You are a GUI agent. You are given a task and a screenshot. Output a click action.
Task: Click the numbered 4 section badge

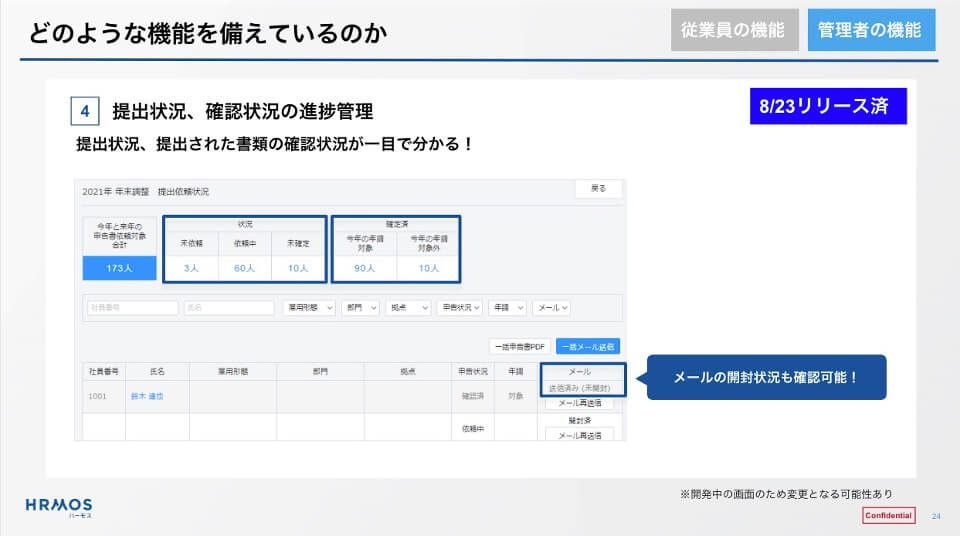[85, 110]
